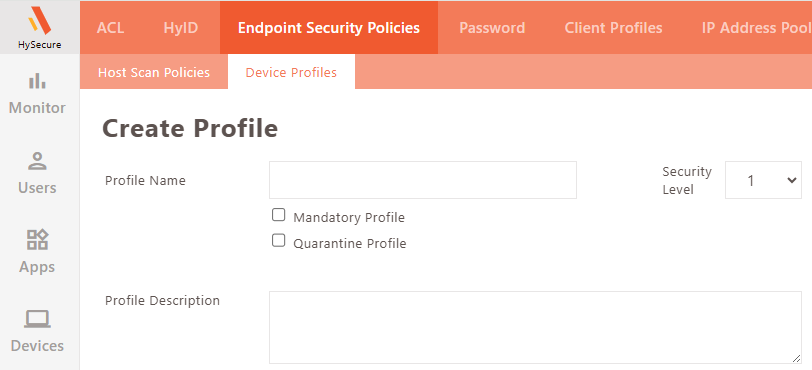Select the Device Profiles subtab
The image size is (812, 370).
pos(291,72)
